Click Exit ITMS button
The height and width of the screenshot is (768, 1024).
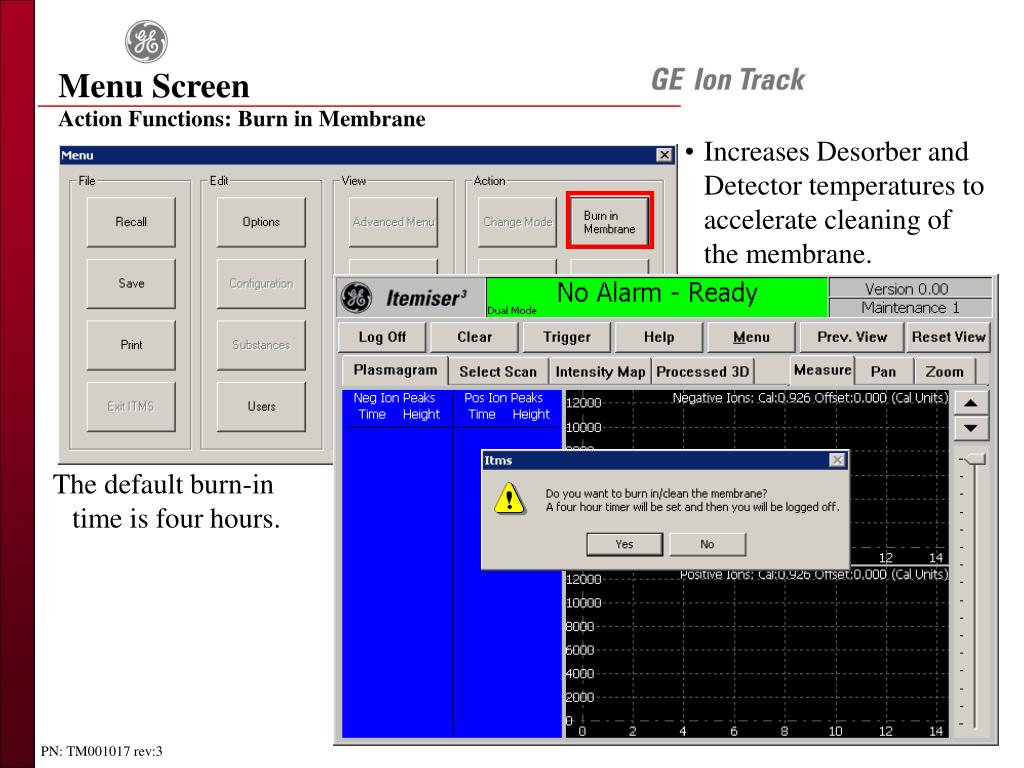tap(131, 406)
